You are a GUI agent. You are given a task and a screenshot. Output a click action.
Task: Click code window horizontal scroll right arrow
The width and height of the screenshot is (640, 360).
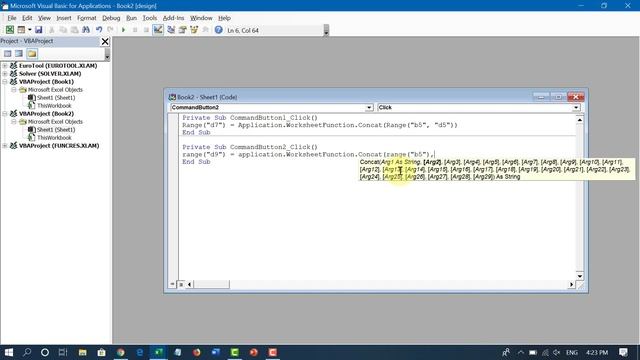point(571,284)
